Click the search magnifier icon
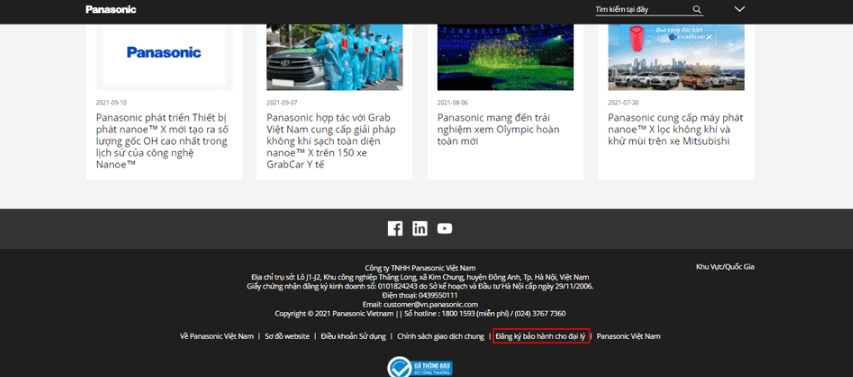 [x=697, y=9]
